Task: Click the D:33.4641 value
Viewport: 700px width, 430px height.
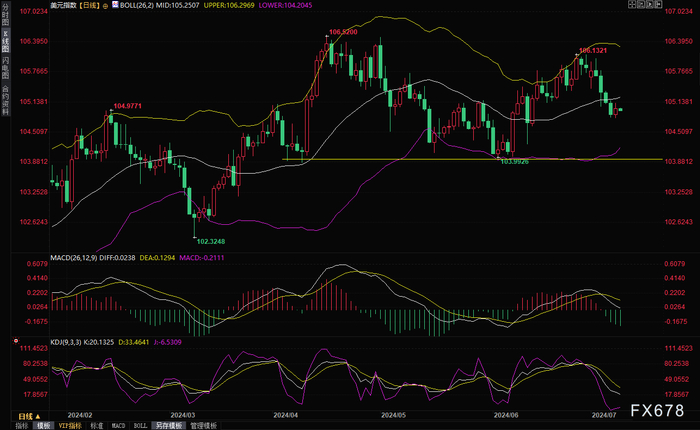Action: tap(133, 342)
